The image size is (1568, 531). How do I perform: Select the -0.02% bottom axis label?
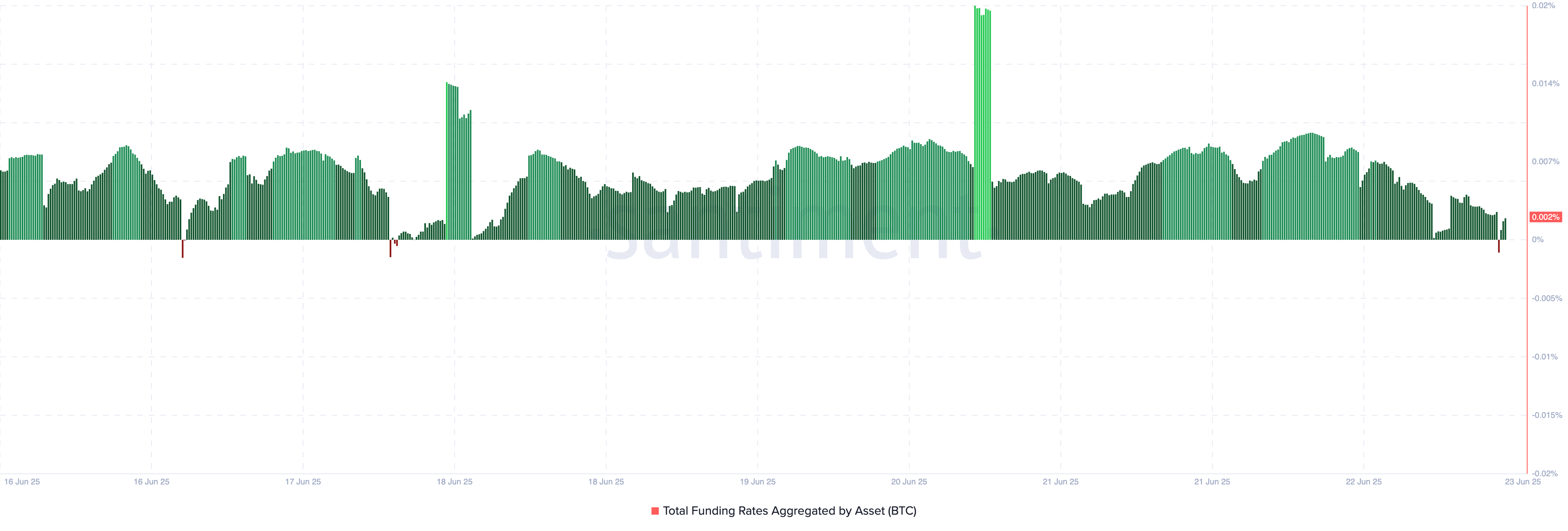[1545, 473]
